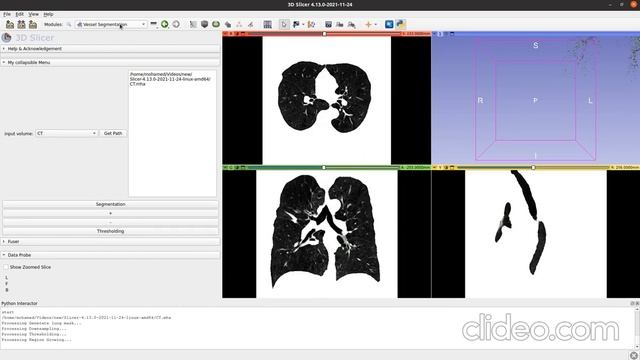Click the pin icon in green slice bar
The image size is (640, 360).
pyautogui.click(x=225, y=167)
